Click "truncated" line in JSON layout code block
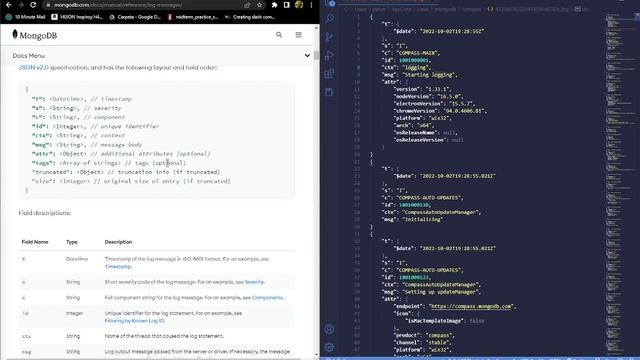The image size is (640, 360). tap(126, 172)
